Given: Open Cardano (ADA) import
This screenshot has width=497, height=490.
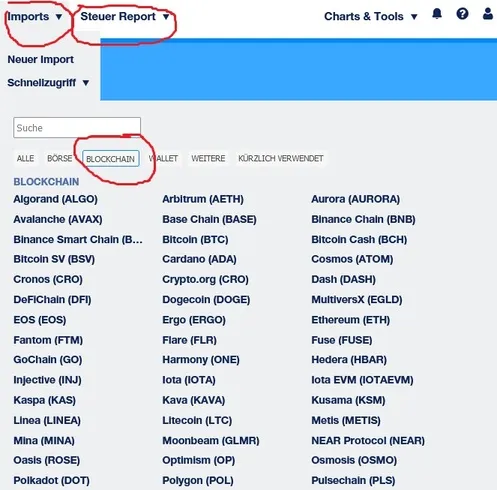Looking at the screenshot, I should pos(199,259).
